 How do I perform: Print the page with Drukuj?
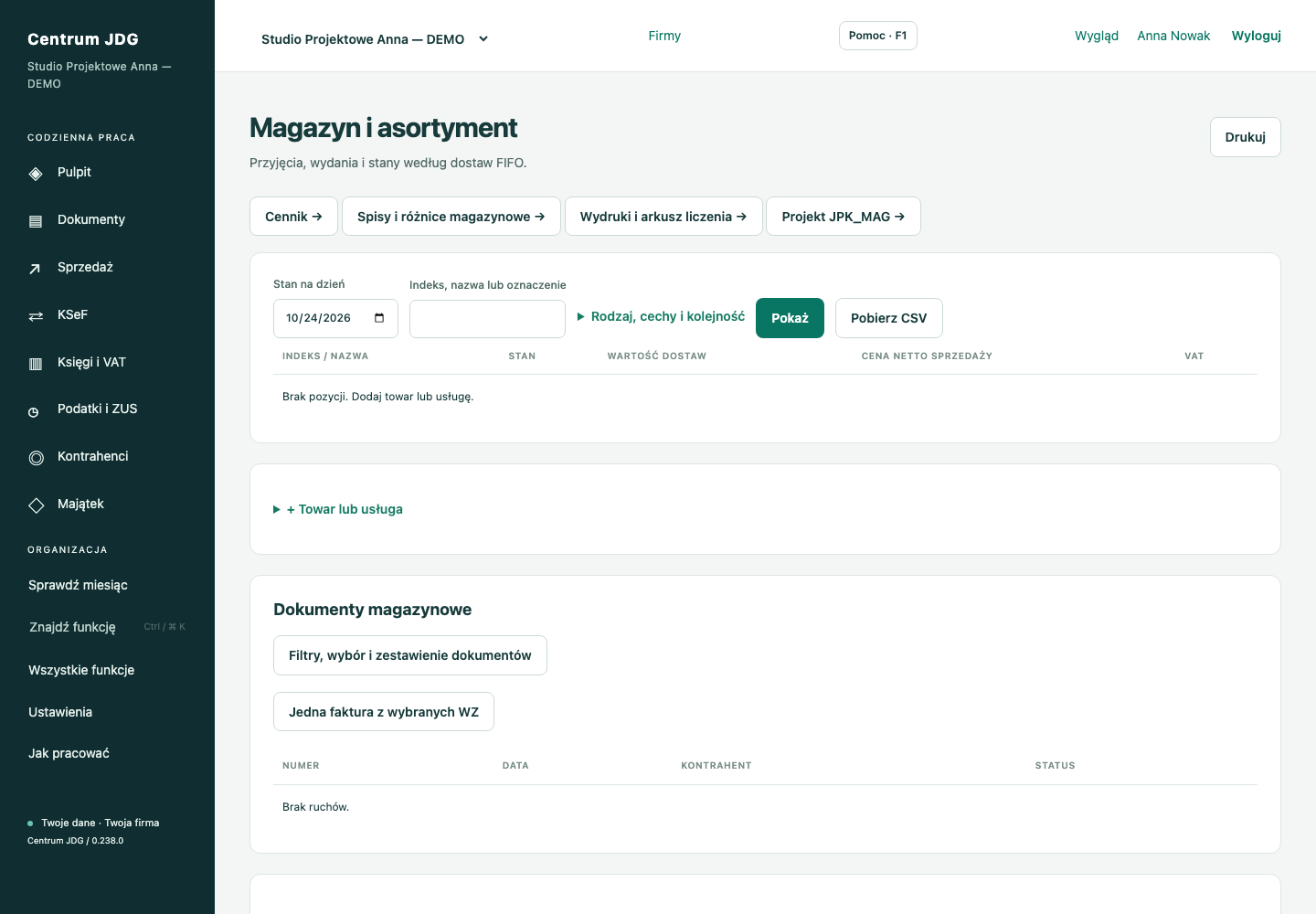click(1246, 137)
